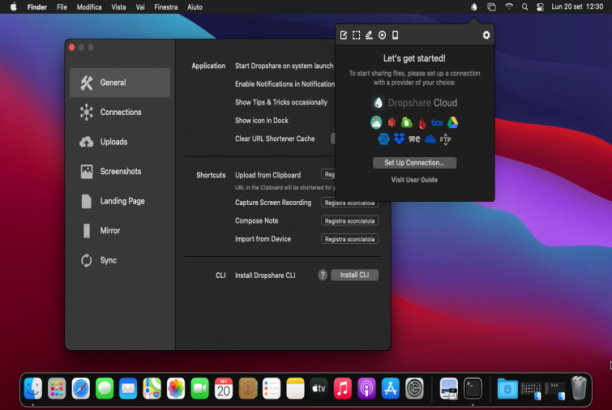Close the Dropshare preferences window

point(72,48)
